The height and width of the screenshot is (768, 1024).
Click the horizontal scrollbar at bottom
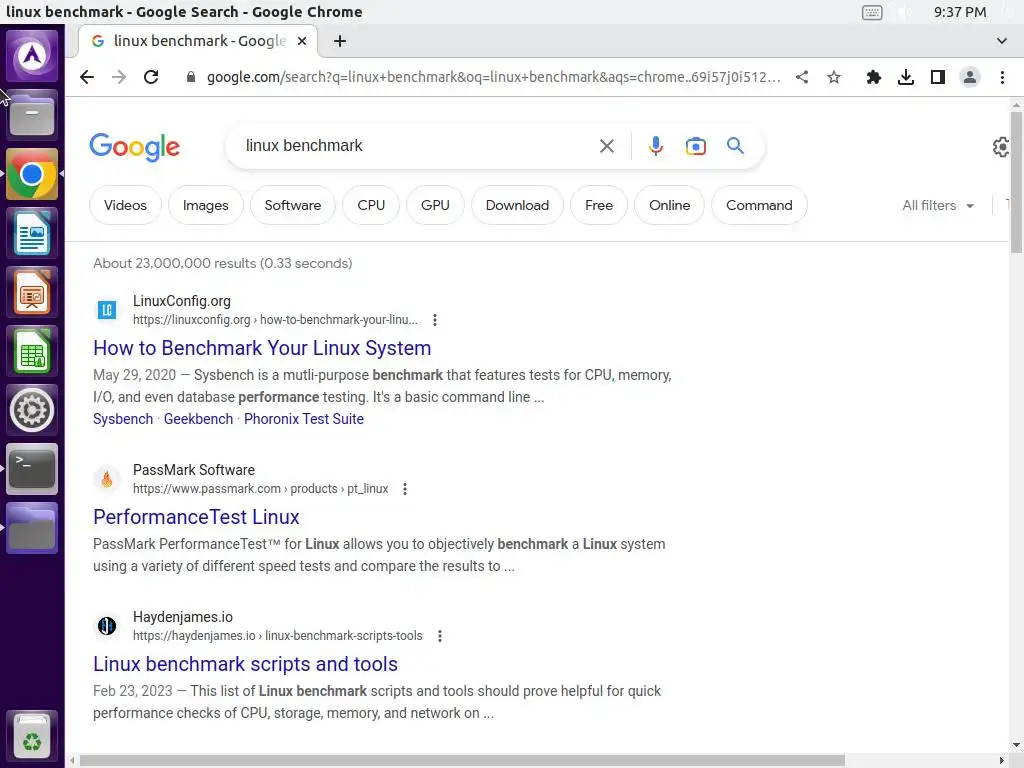pyautogui.click(x=462, y=761)
